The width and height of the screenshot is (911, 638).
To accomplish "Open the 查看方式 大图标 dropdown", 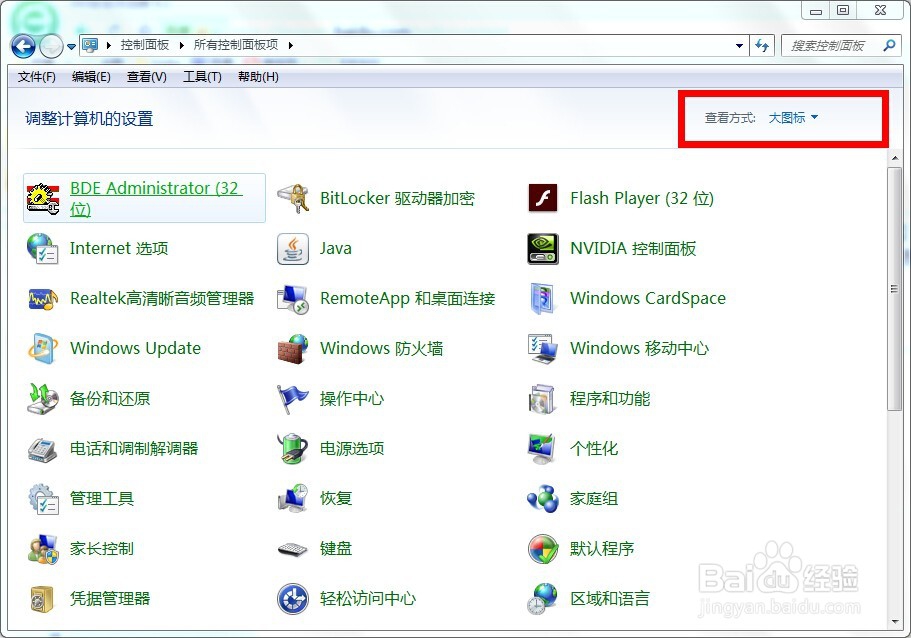I will coord(793,118).
